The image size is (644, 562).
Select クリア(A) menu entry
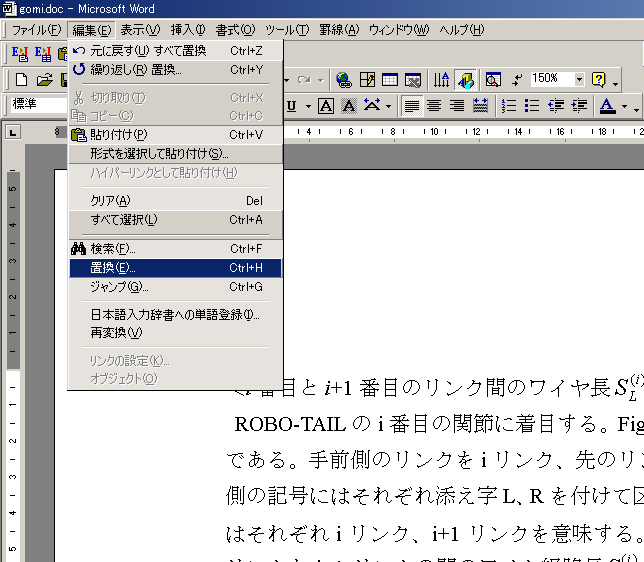coord(176,200)
